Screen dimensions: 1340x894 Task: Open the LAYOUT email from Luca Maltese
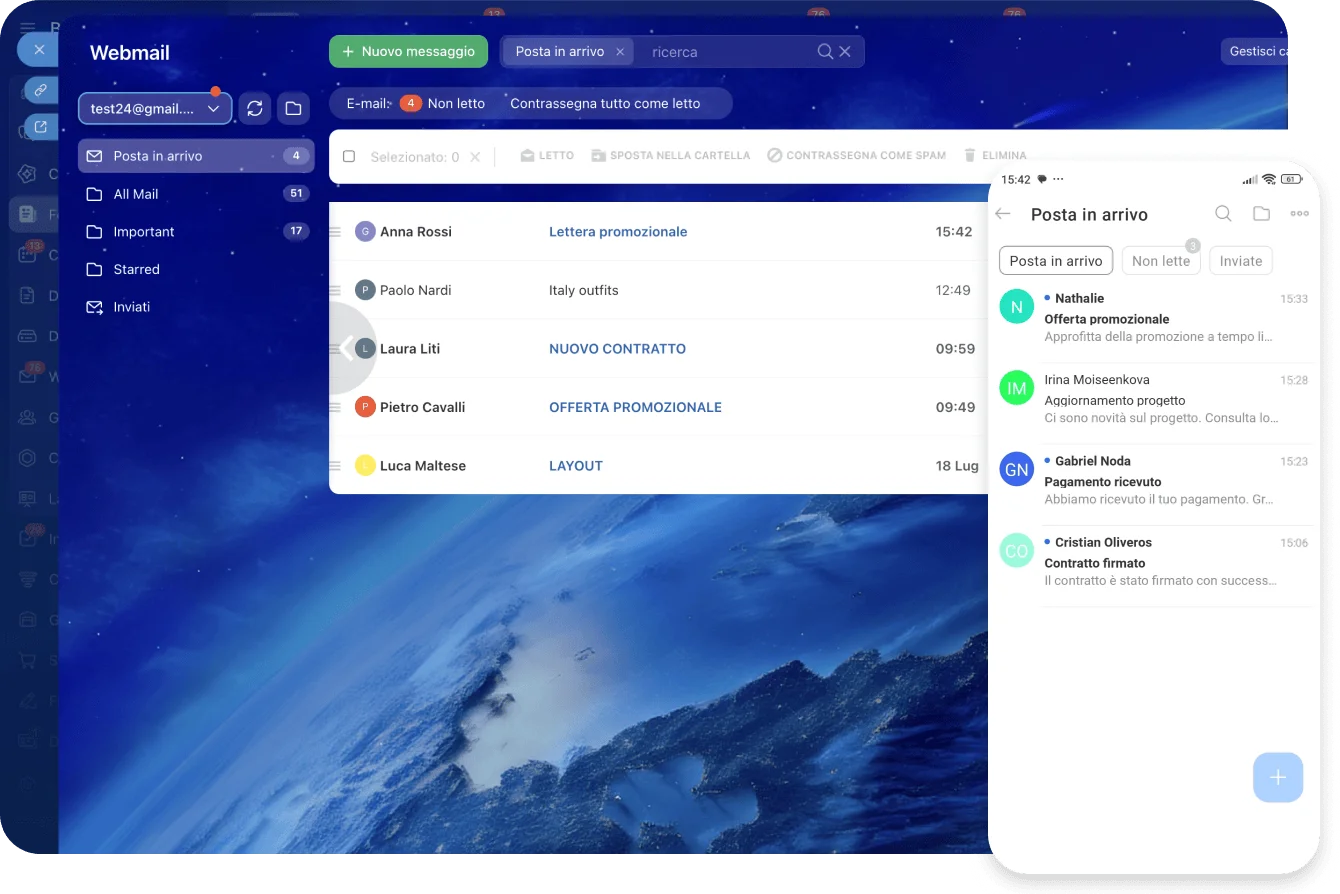(x=576, y=466)
